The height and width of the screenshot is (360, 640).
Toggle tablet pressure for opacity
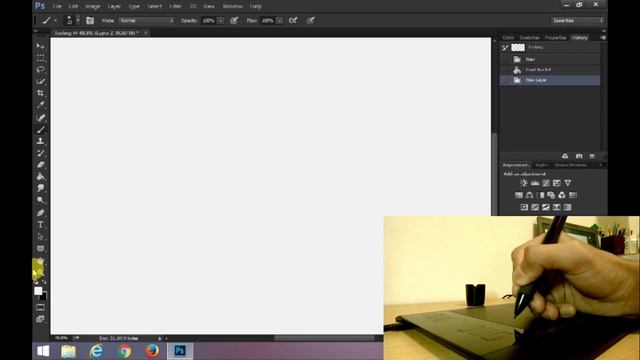pyautogui.click(x=234, y=20)
